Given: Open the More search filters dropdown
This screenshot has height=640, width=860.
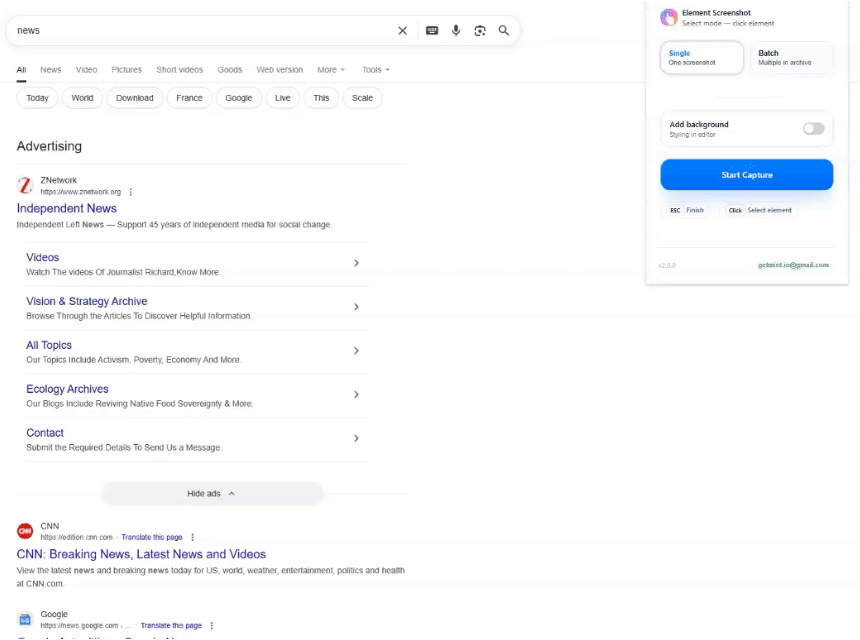Looking at the screenshot, I should click(330, 69).
